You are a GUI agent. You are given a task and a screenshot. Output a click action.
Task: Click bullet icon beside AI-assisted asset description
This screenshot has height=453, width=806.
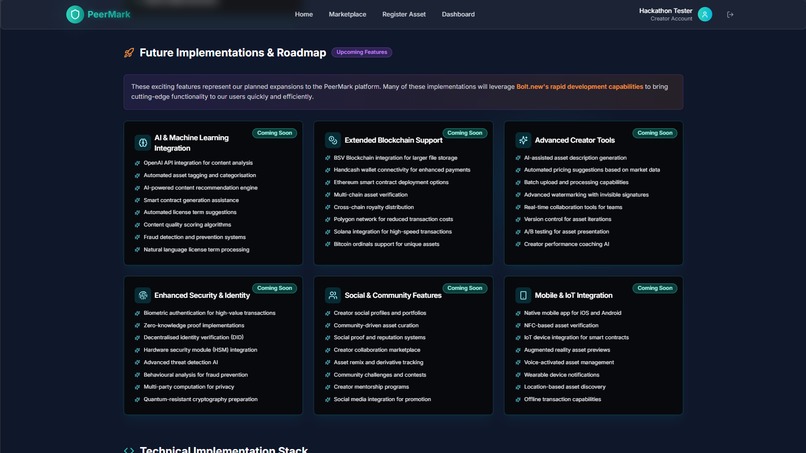tap(518, 158)
